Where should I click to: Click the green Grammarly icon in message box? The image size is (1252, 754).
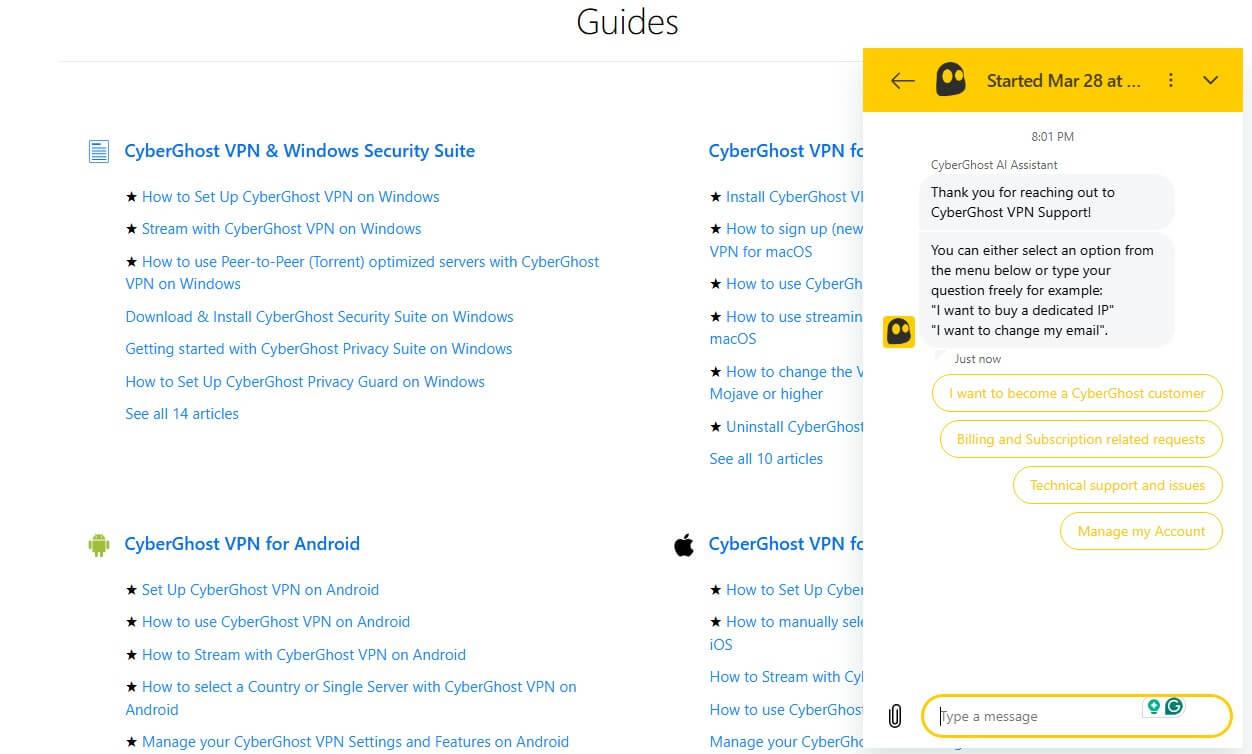click(x=1174, y=707)
